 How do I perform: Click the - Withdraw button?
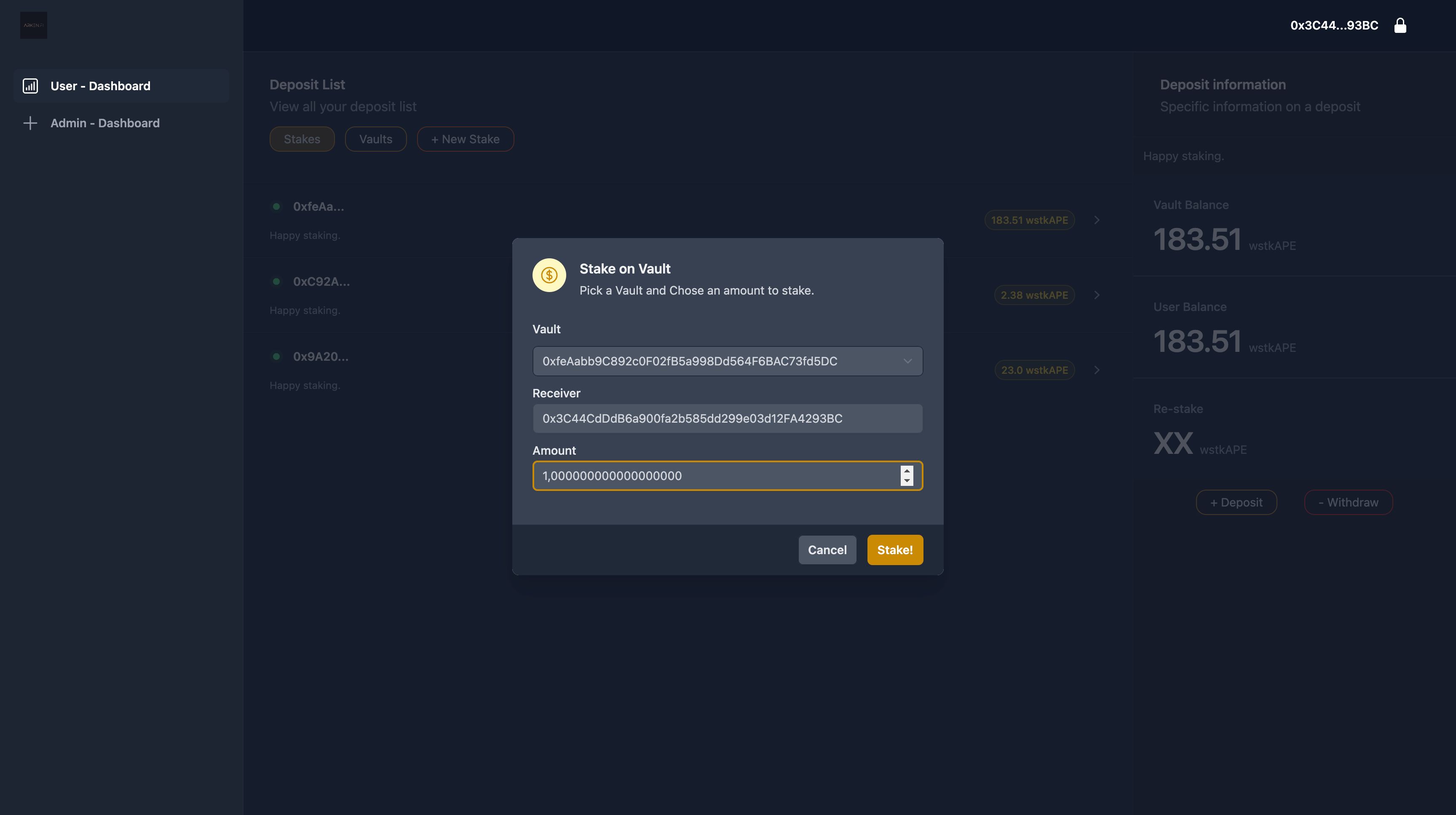click(1348, 502)
